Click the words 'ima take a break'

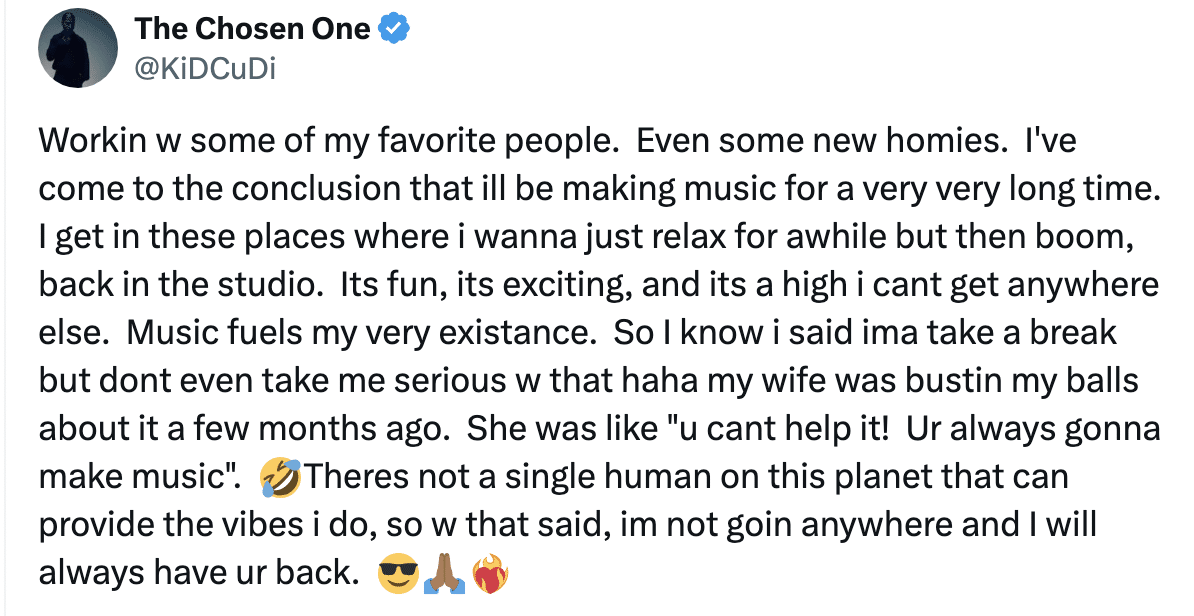point(1000,333)
